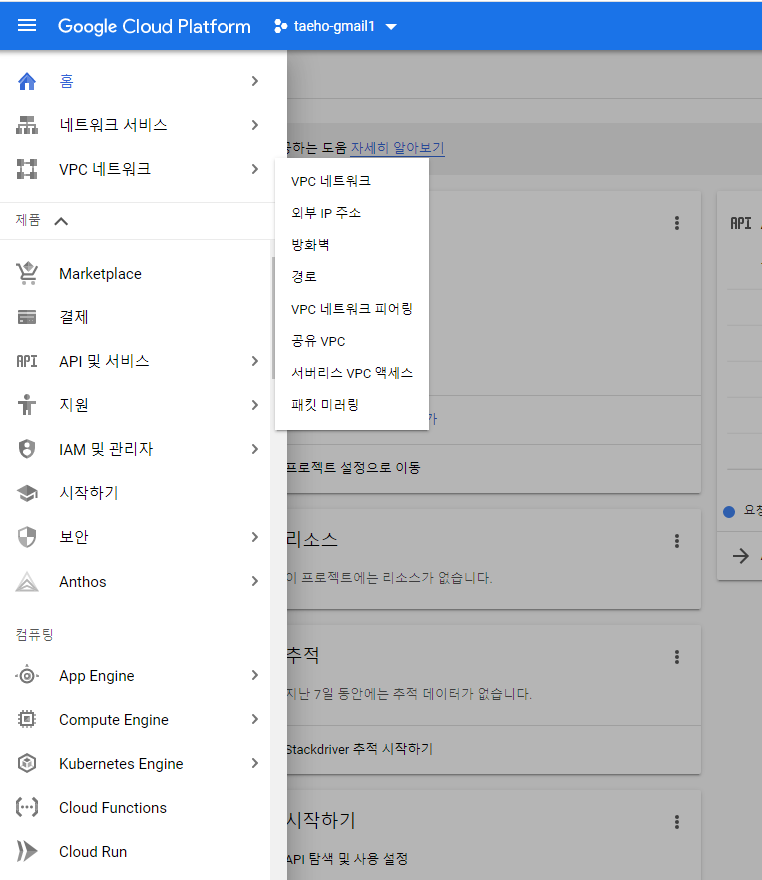The image size is (762, 880).
Task: Select 외부 IP 주소 submenu item
Action: point(352,213)
